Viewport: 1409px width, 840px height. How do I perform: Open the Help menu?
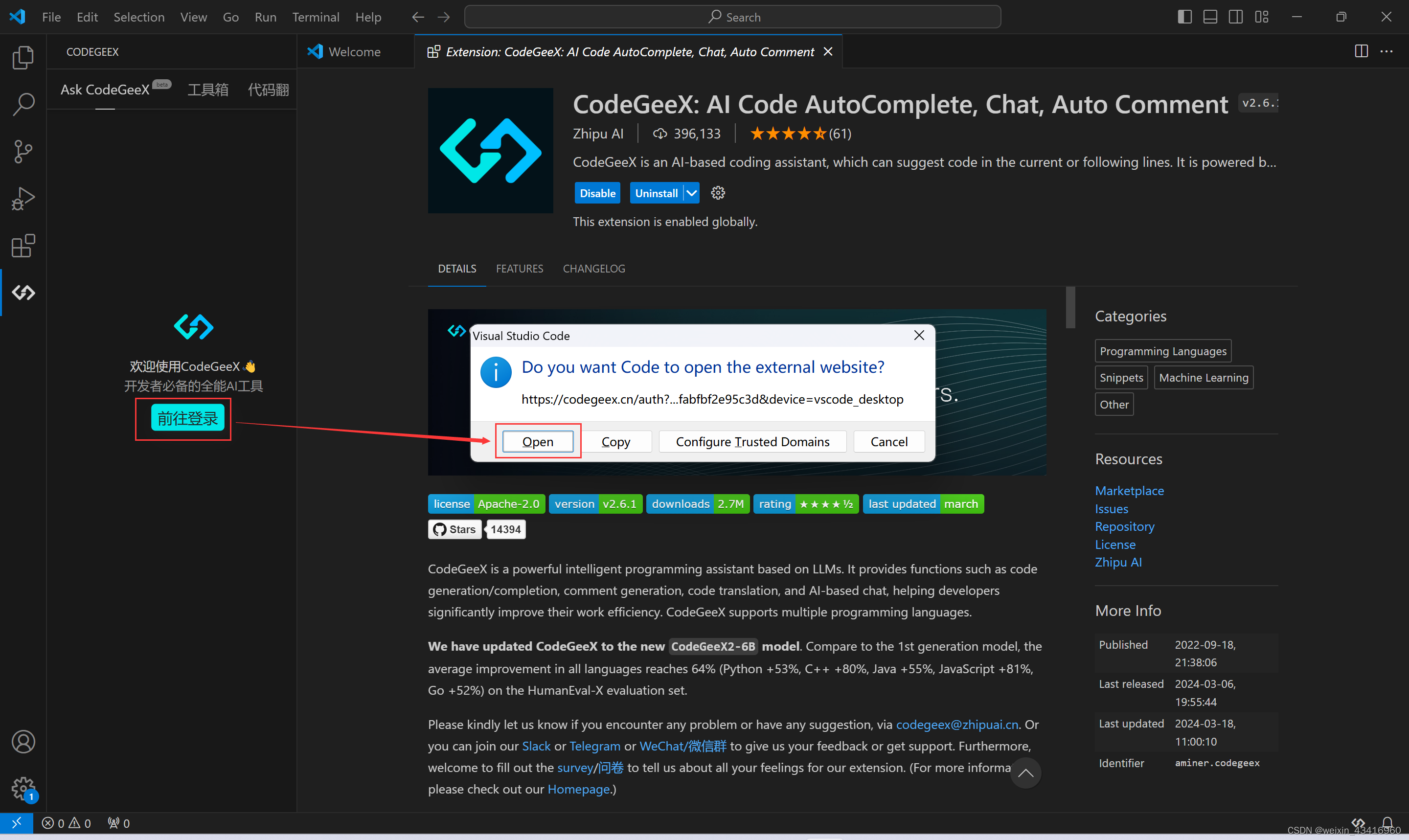click(x=368, y=17)
